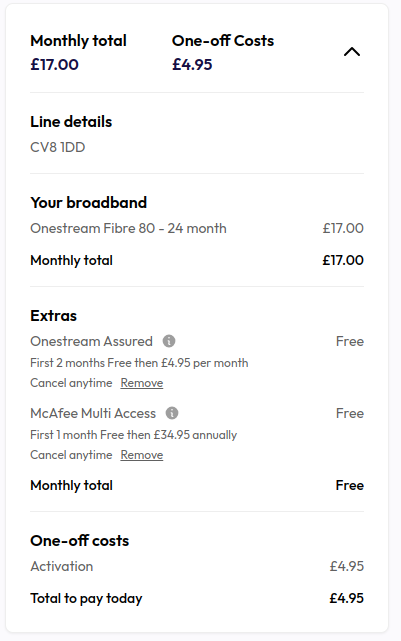The width and height of the screenshot is (401, 641).
Task: Click the CV8 1DD postcode text
Action: pyautogui.click(x=58, y=147)
